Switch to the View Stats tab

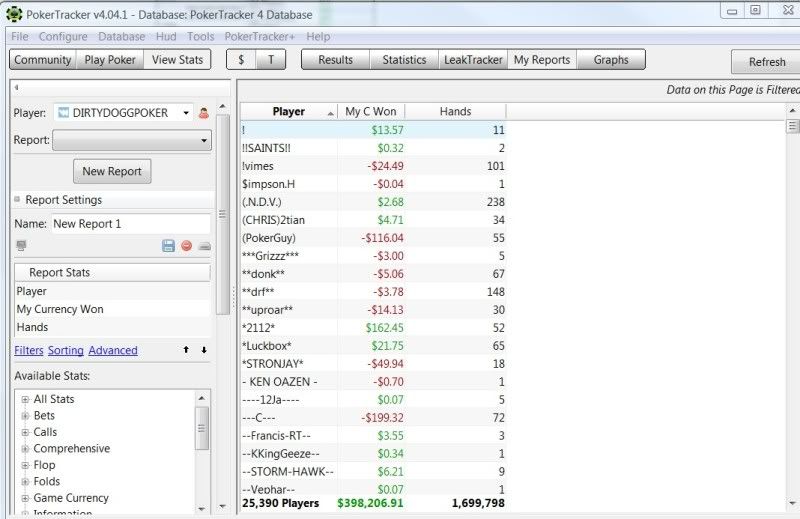(178, 60)
